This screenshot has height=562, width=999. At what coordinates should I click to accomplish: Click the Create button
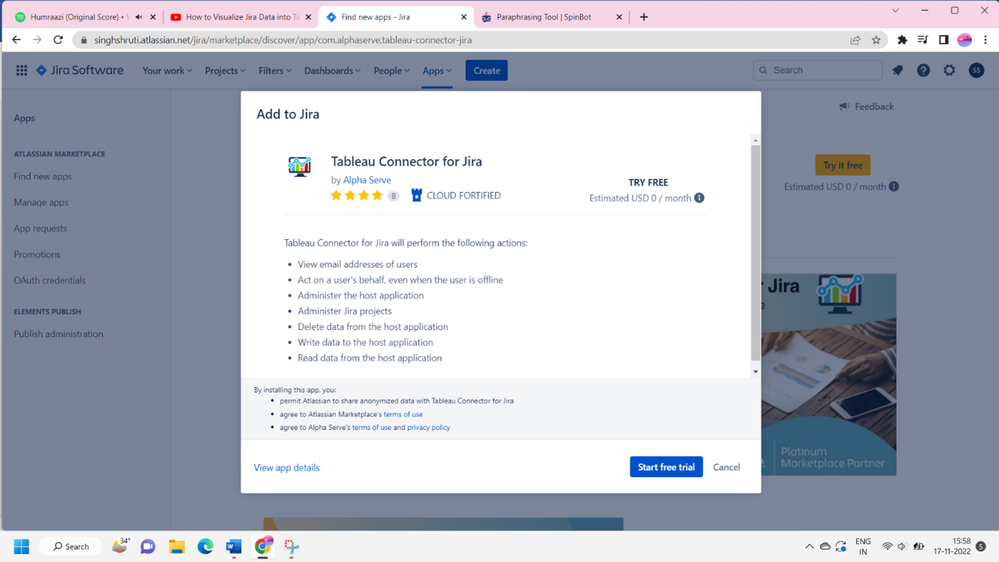pos(486,71)
